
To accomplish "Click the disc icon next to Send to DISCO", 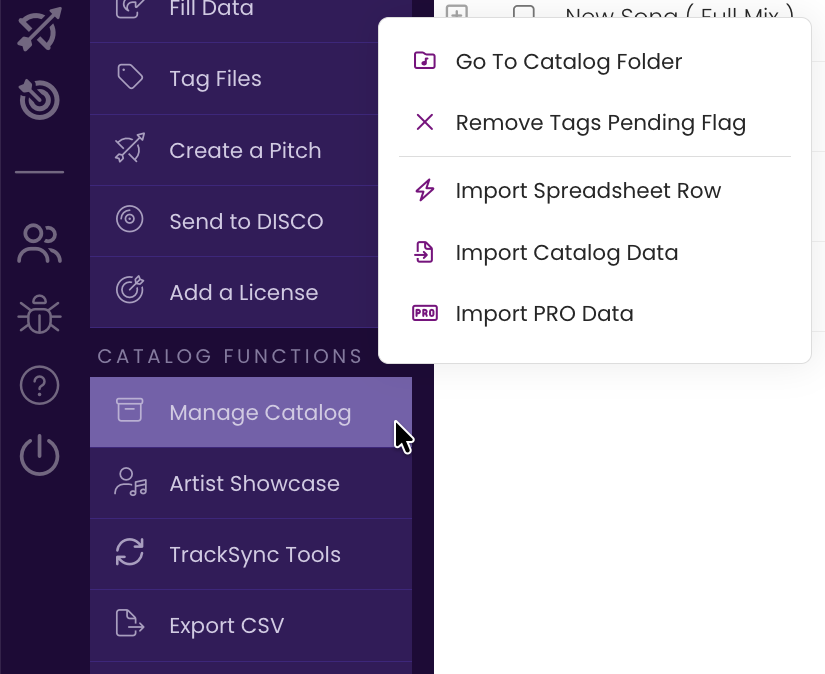I will point(129,219).
